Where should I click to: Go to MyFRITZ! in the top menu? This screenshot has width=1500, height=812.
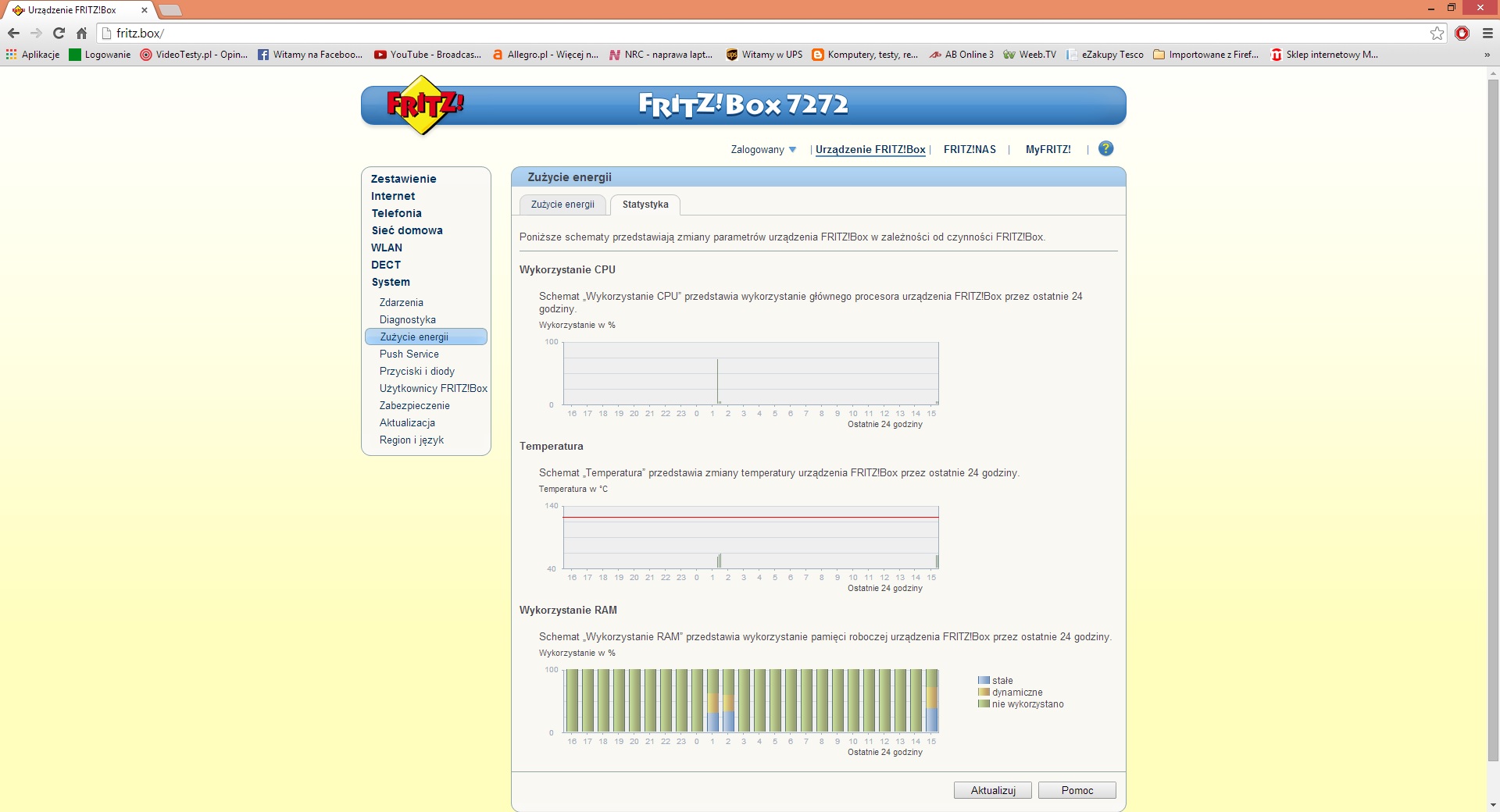1048,149
